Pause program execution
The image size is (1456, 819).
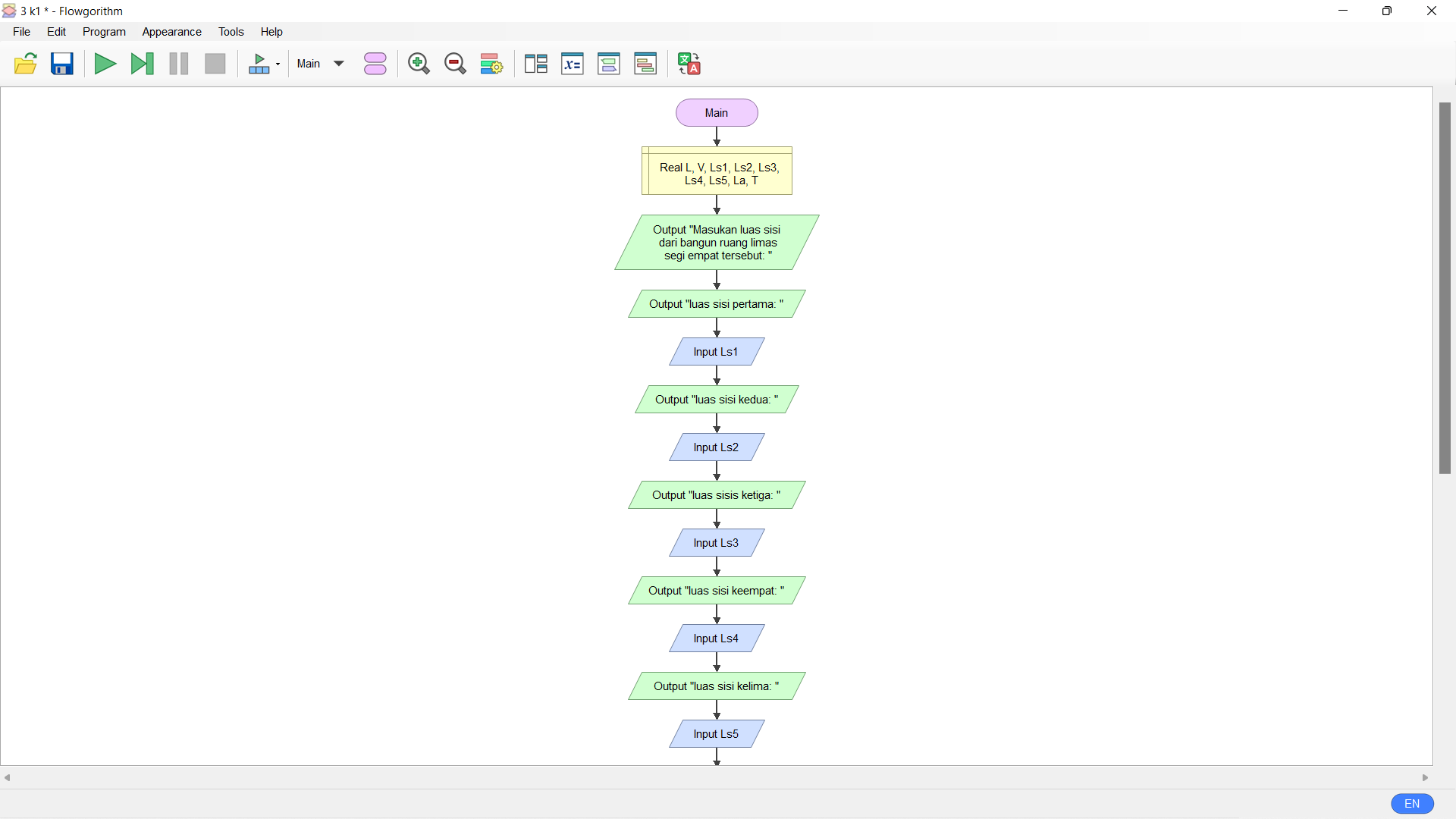pos(179,64)
